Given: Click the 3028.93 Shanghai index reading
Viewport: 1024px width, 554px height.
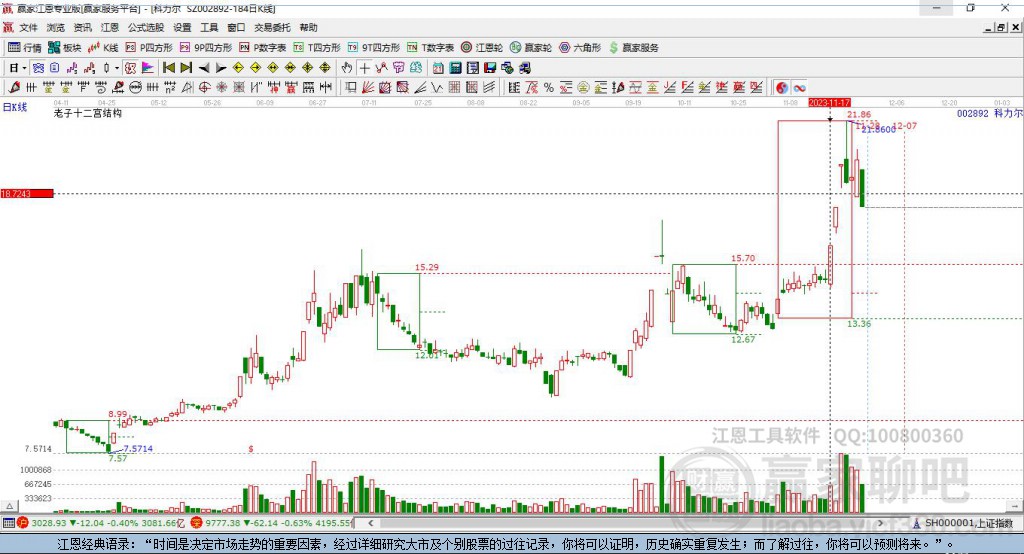Looking at the screenshot, I should tap(48, 523).
